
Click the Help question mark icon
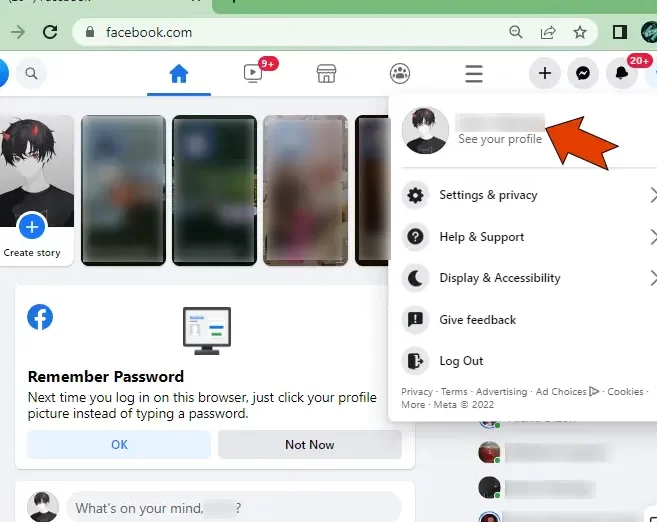point(415,237)
